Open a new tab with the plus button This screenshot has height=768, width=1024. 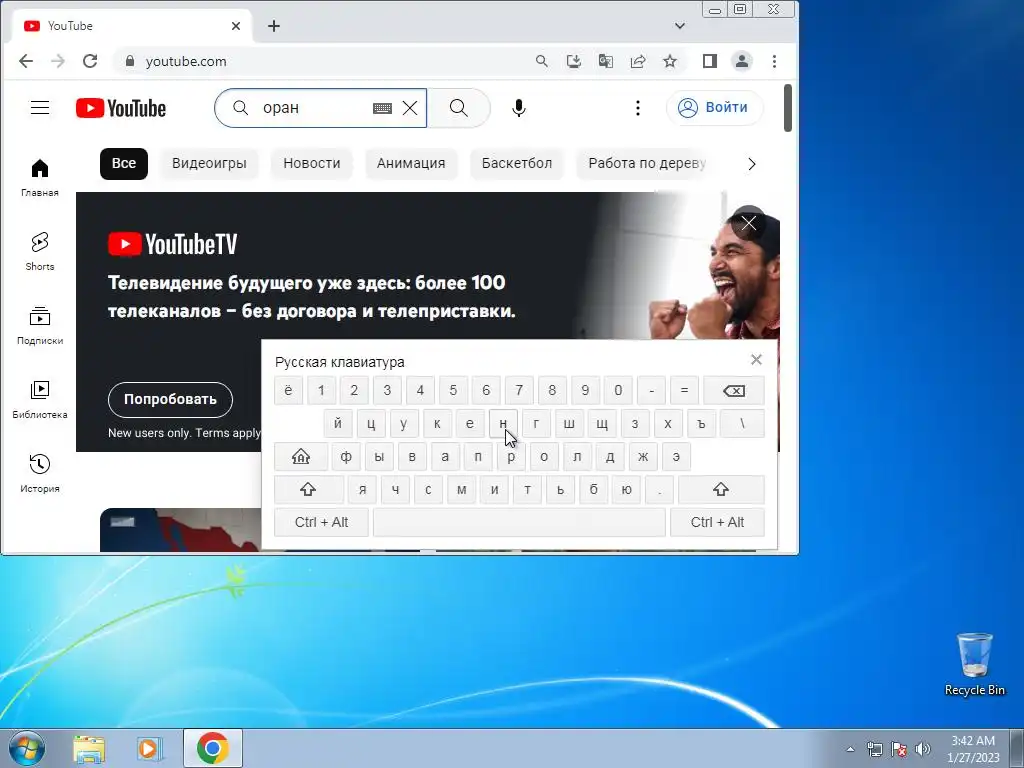coord(274,26)
